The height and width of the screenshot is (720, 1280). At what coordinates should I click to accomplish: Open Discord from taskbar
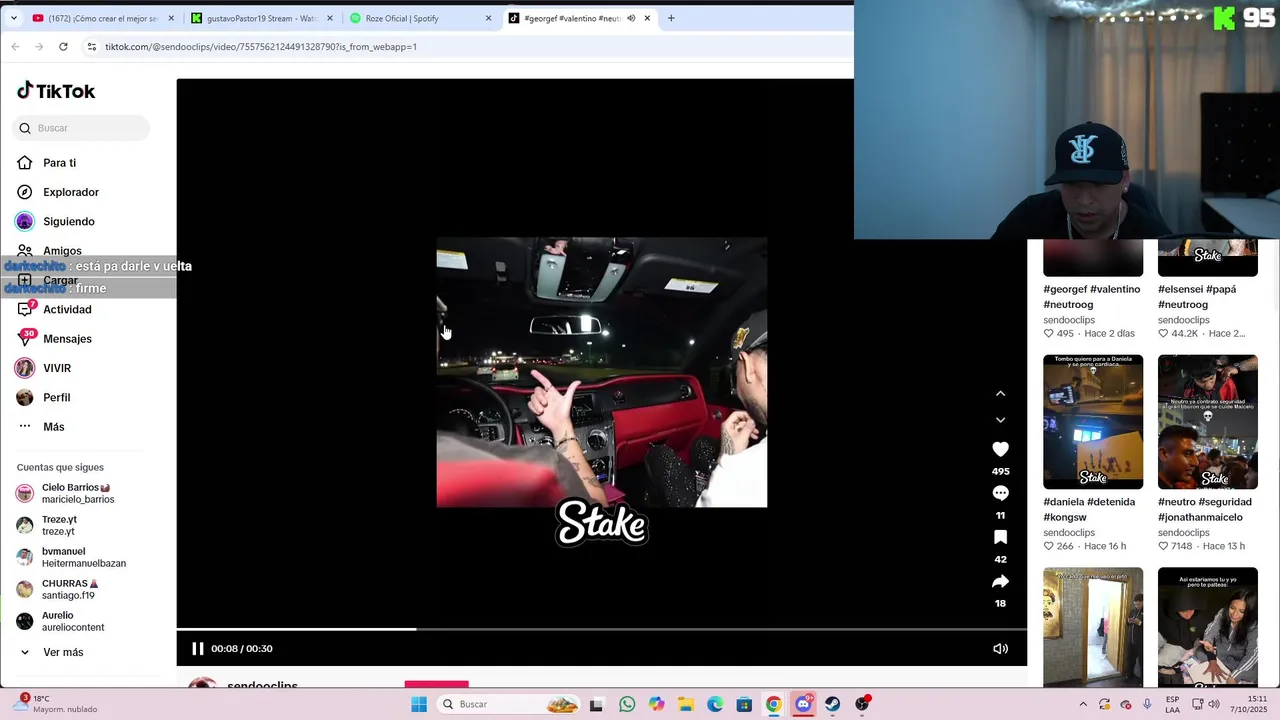tap(803, 704)
